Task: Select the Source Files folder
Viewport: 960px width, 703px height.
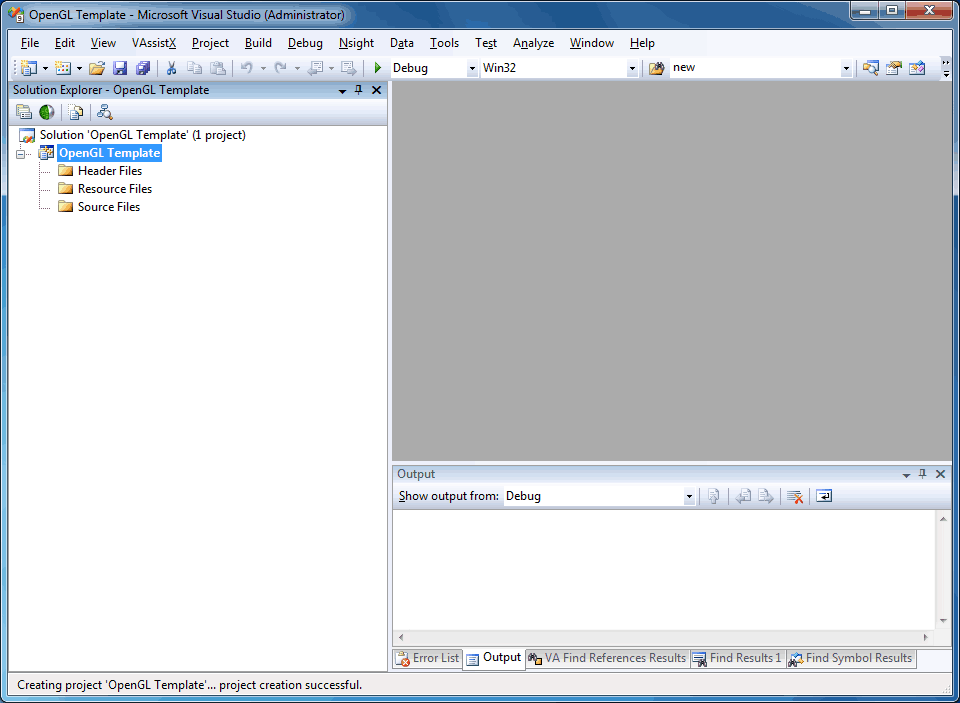Action: point(108,207)
